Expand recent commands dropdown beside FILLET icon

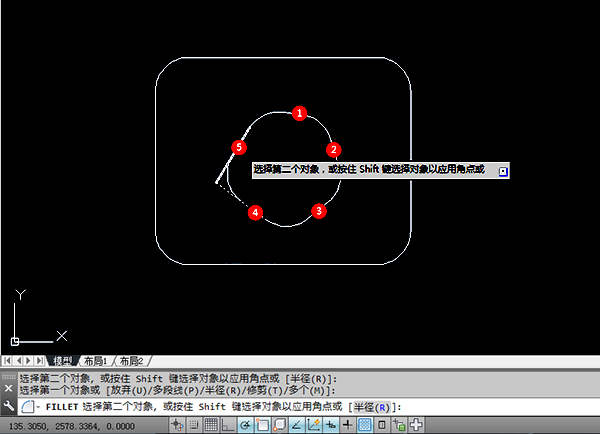point(38,407)
